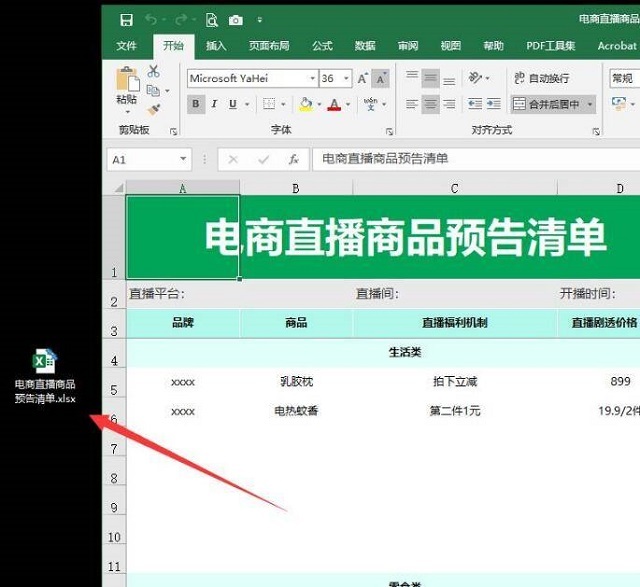Viewport: 640px width, 587px height.
Task: Toggle Align Right icon
Action: pyautogui.click(x=449, y=104)
